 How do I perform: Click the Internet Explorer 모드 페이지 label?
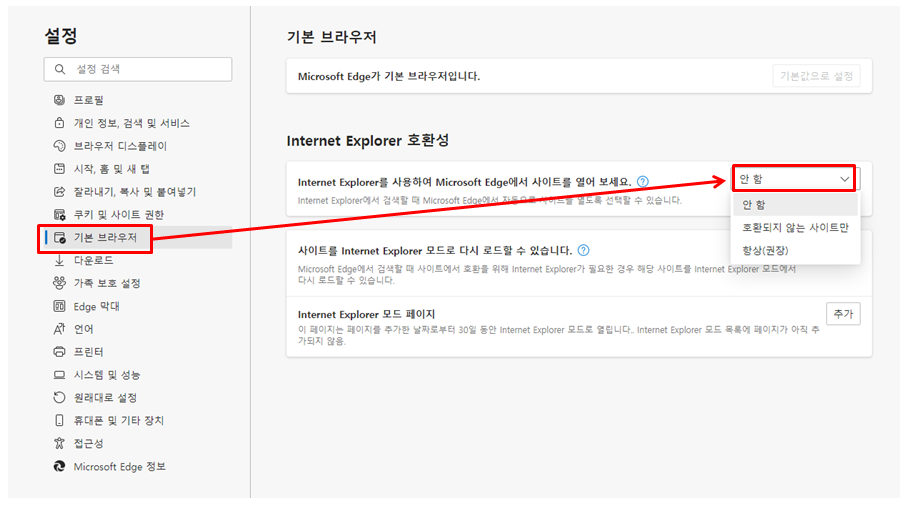coord(366,315)
